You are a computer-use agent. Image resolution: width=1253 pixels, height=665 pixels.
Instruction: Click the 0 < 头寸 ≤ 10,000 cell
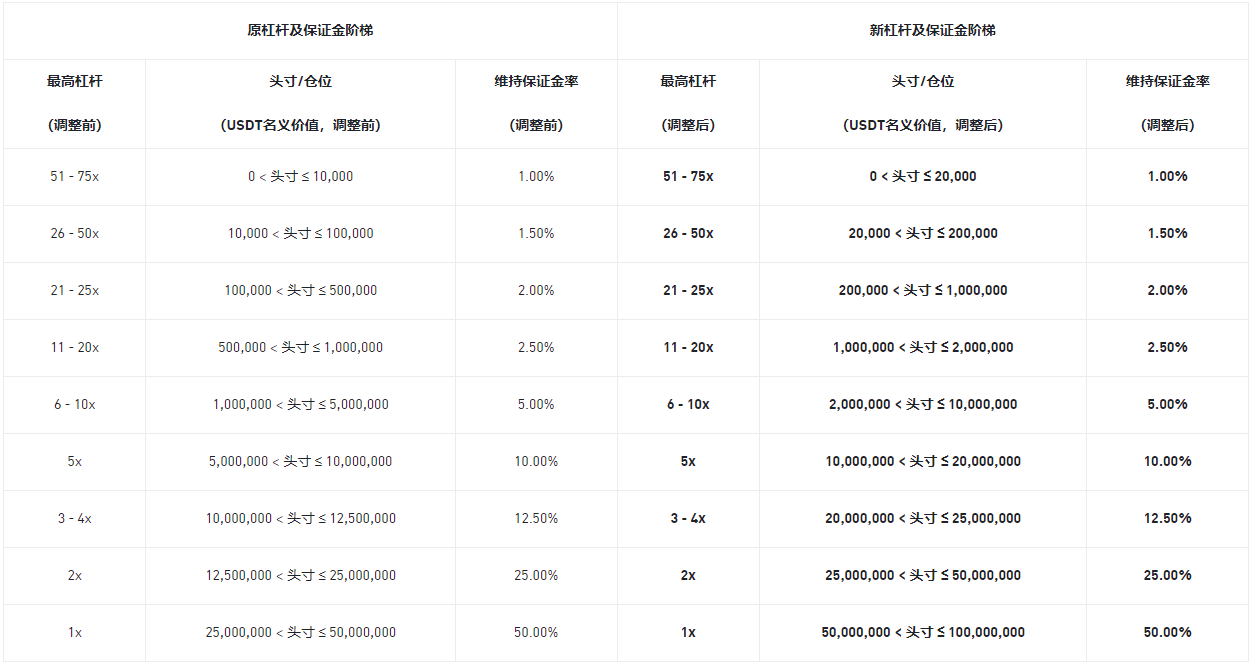pyautogui.click(x=300, y=176)
